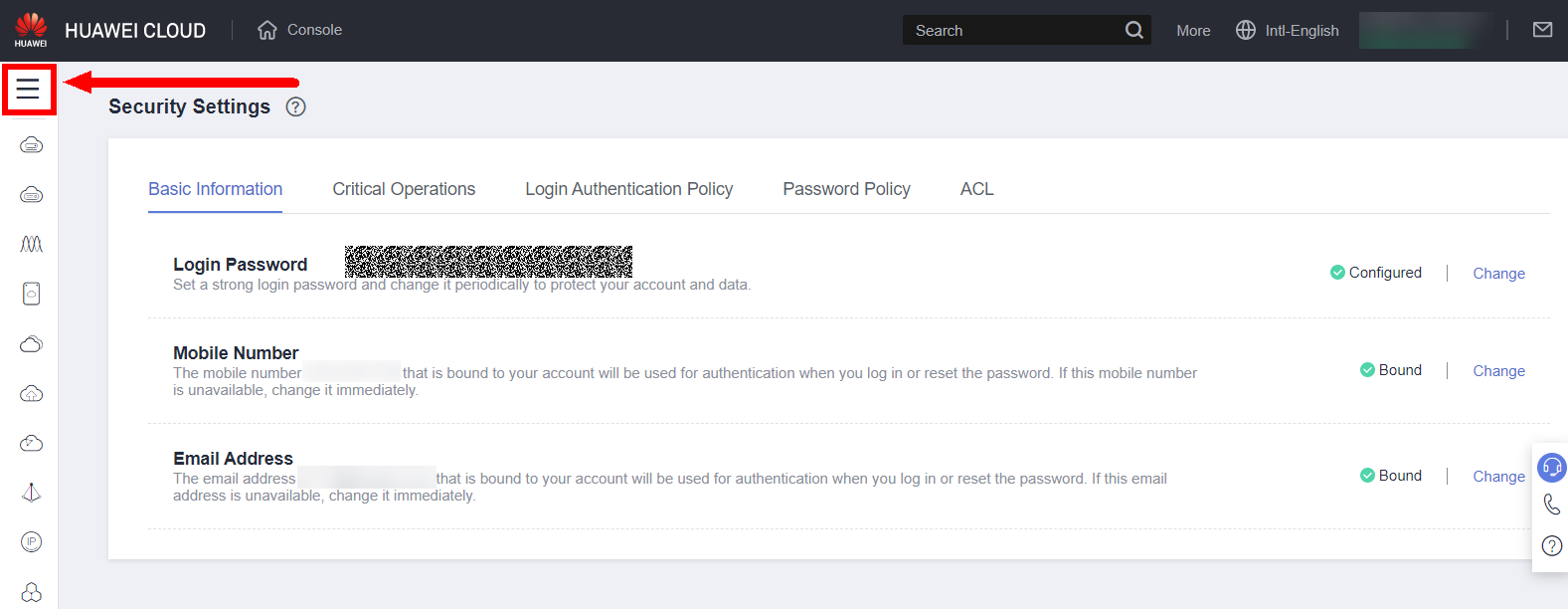Click help icon beside Security Settings

(295, 107)
